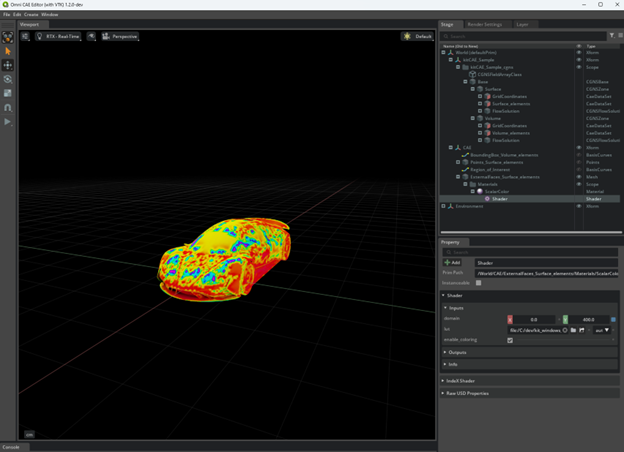
Task: Collapse the Volume zone node
Action: click(x=473, y=118)
